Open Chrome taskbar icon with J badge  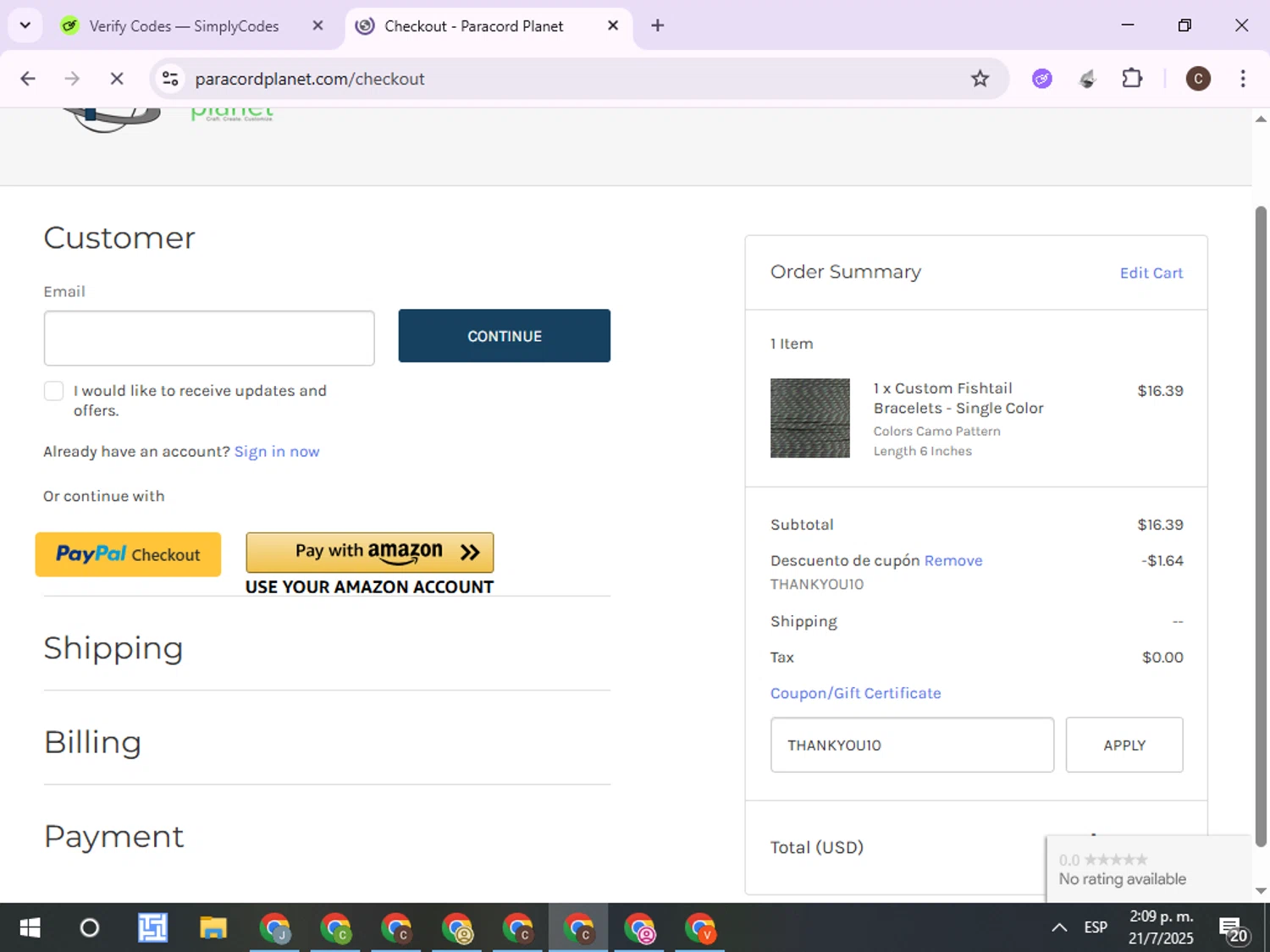[274, 928]
